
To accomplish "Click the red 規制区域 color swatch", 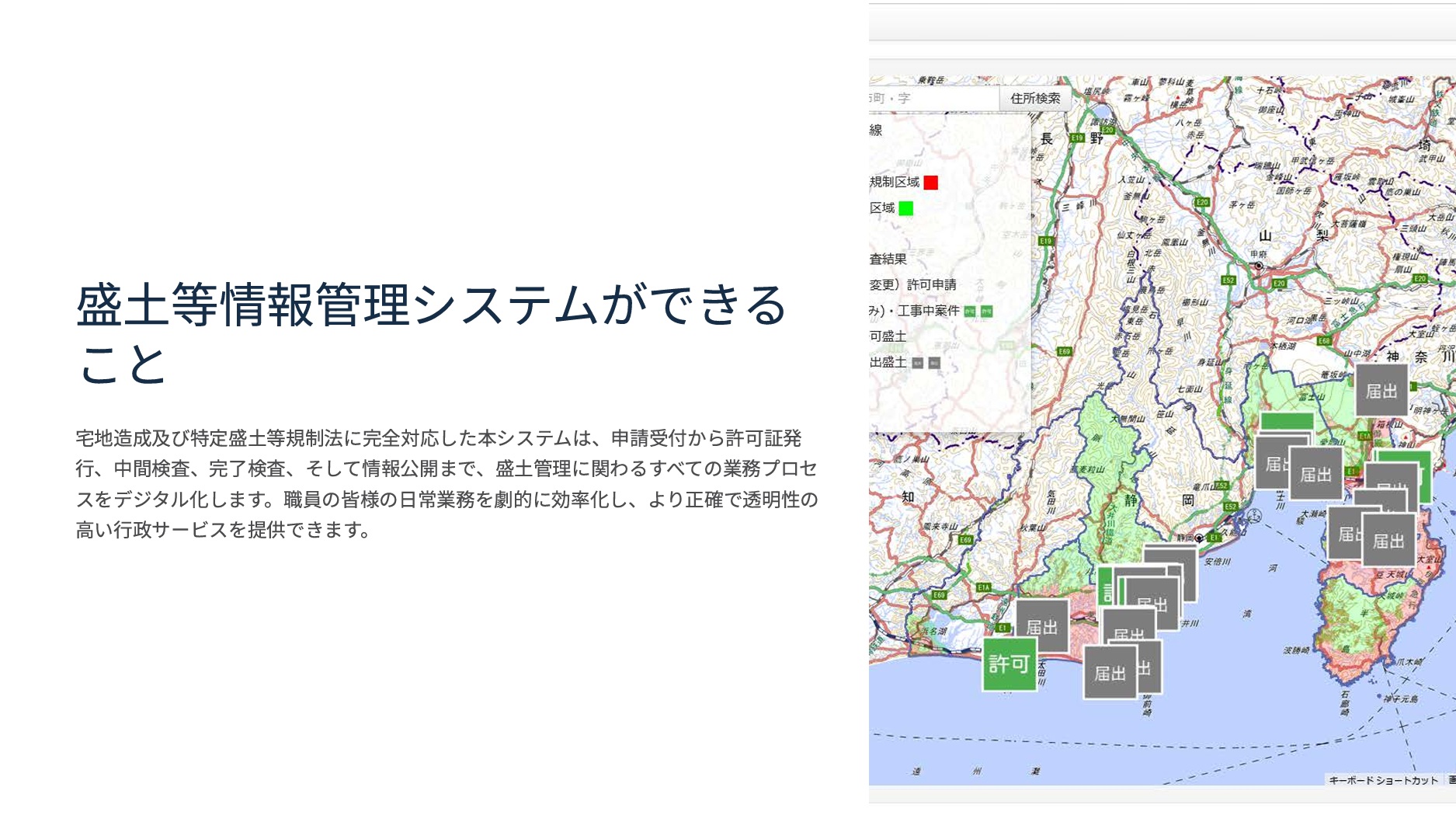I will (930, 183).
